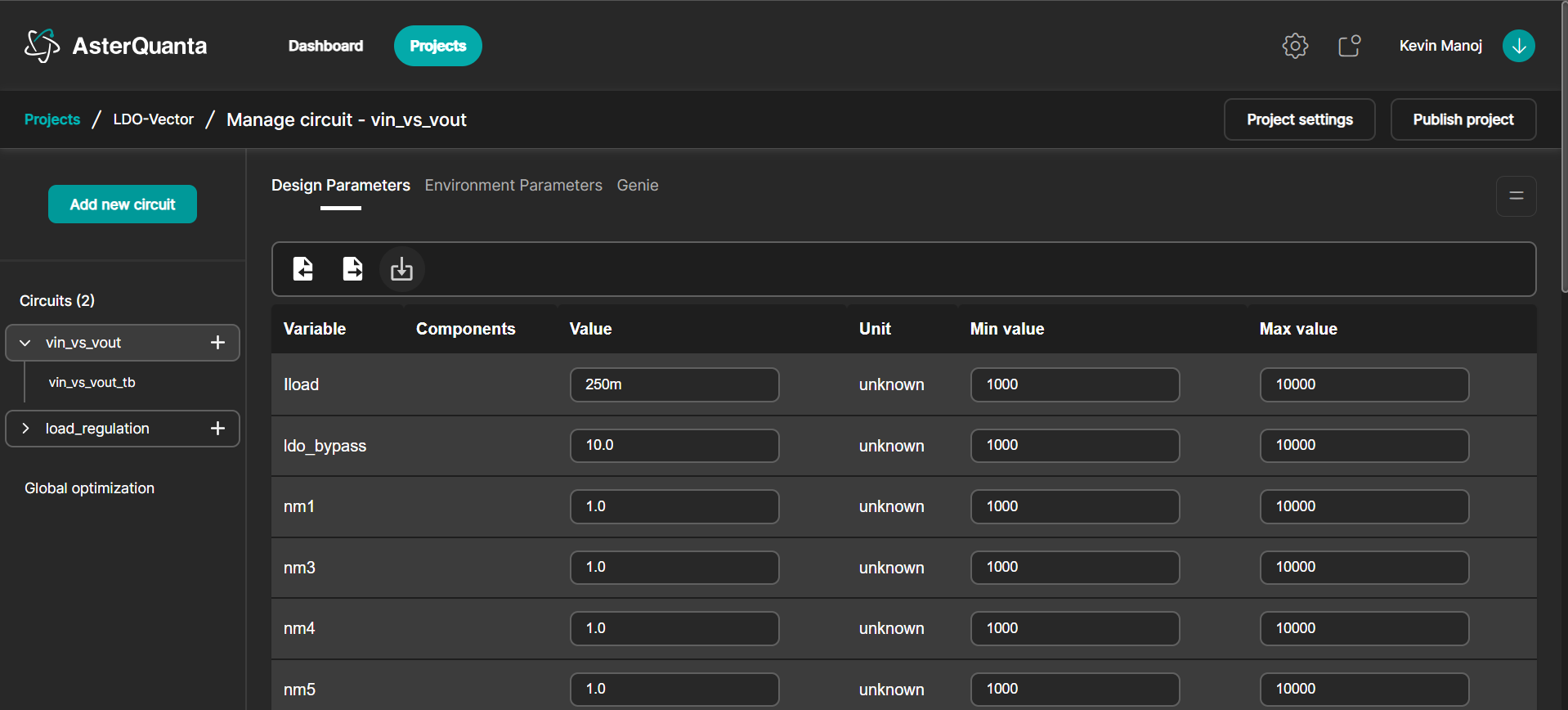Select the vin_vs_vout circuit row
The image size is (1568, 710).
click(123, 343)
